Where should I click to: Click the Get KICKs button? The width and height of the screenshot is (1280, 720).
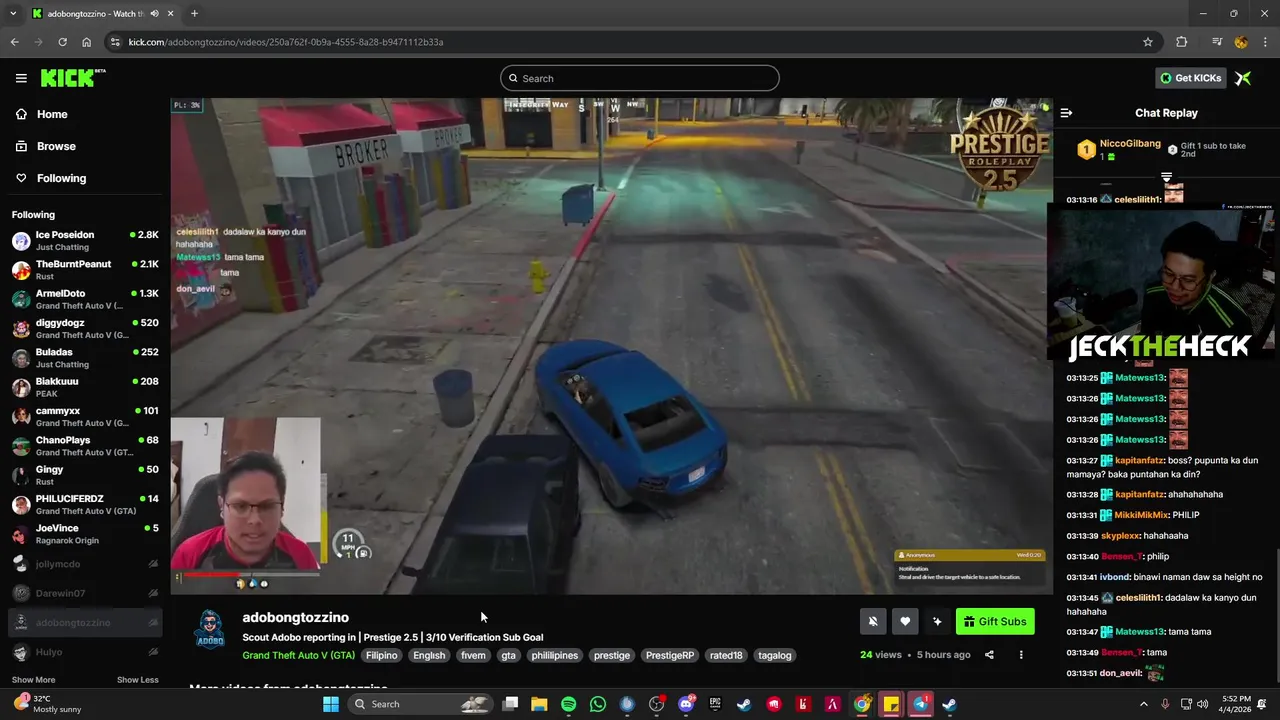coord(1190,78)
